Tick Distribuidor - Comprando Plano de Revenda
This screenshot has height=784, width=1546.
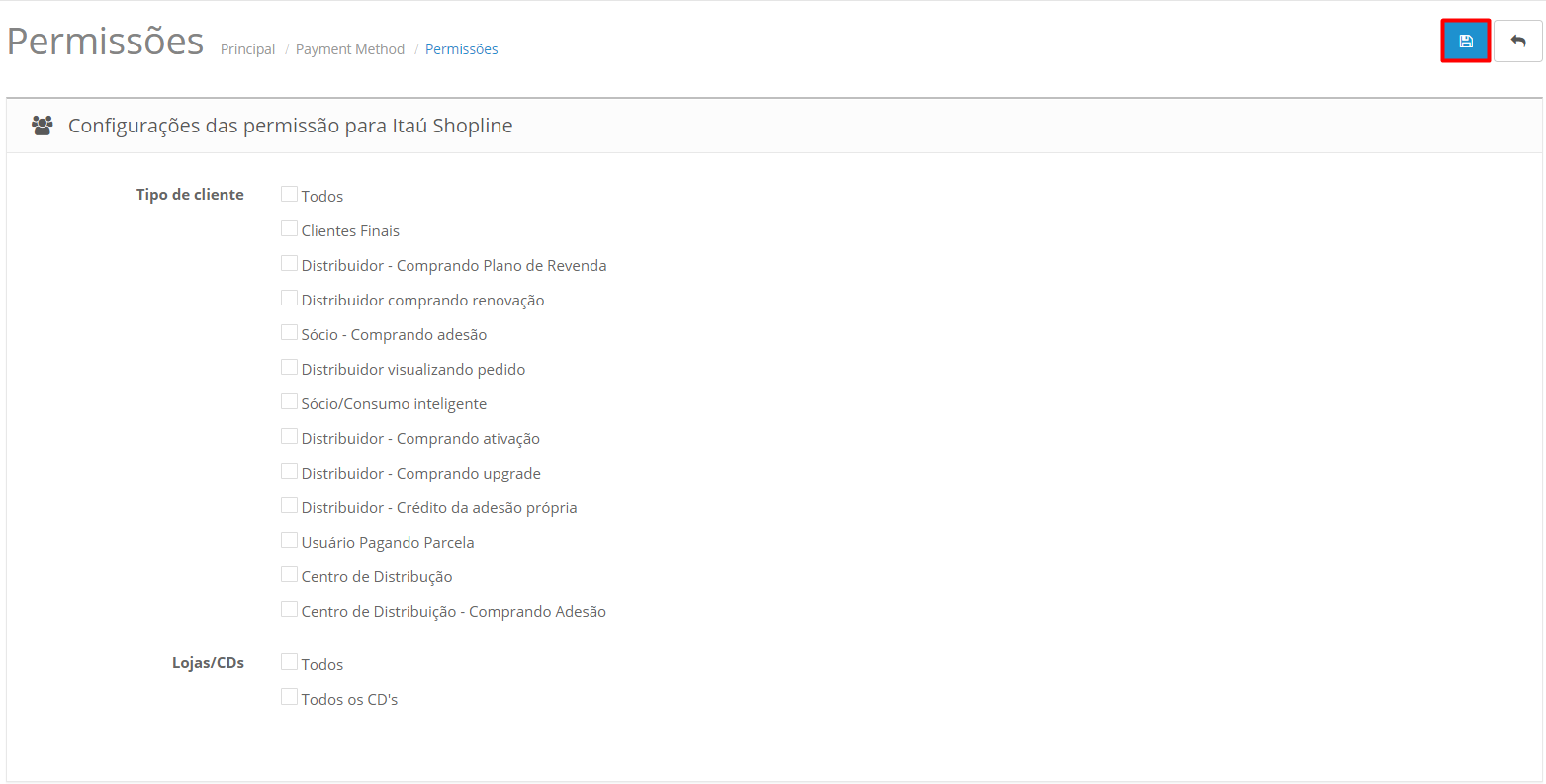pyautogui.click(x=289, y=264)
